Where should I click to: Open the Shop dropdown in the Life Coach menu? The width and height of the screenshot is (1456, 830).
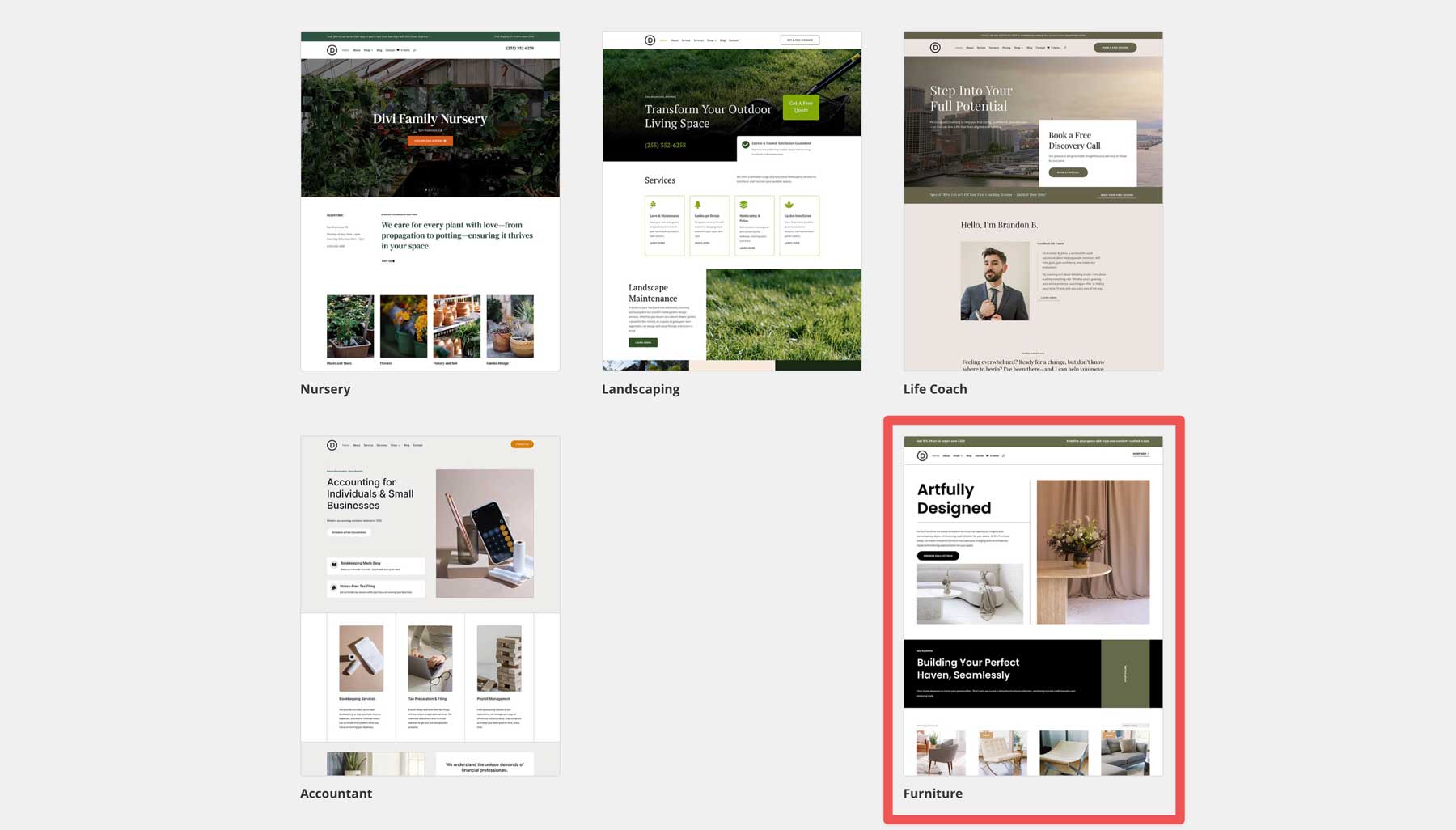(x=1018, y=47)
